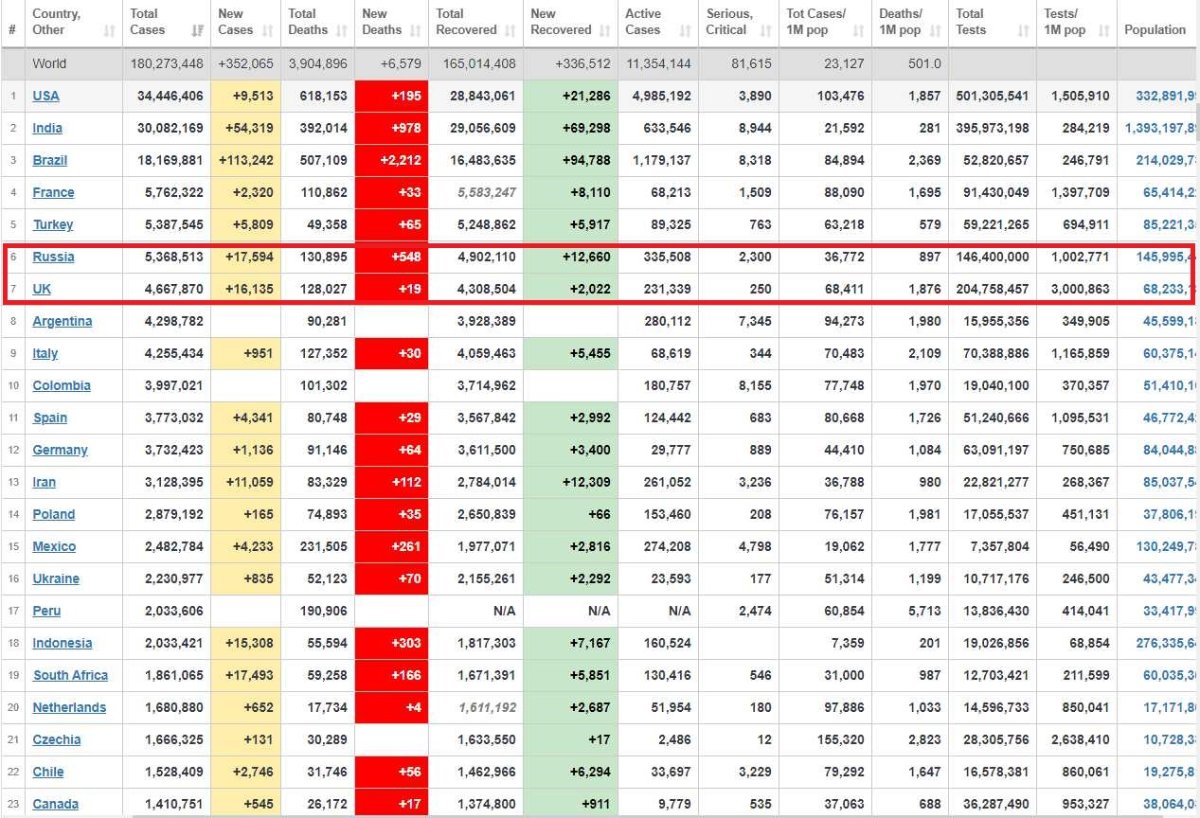Click Indonesia's new deaths cell +303

[x=392, y=643]
